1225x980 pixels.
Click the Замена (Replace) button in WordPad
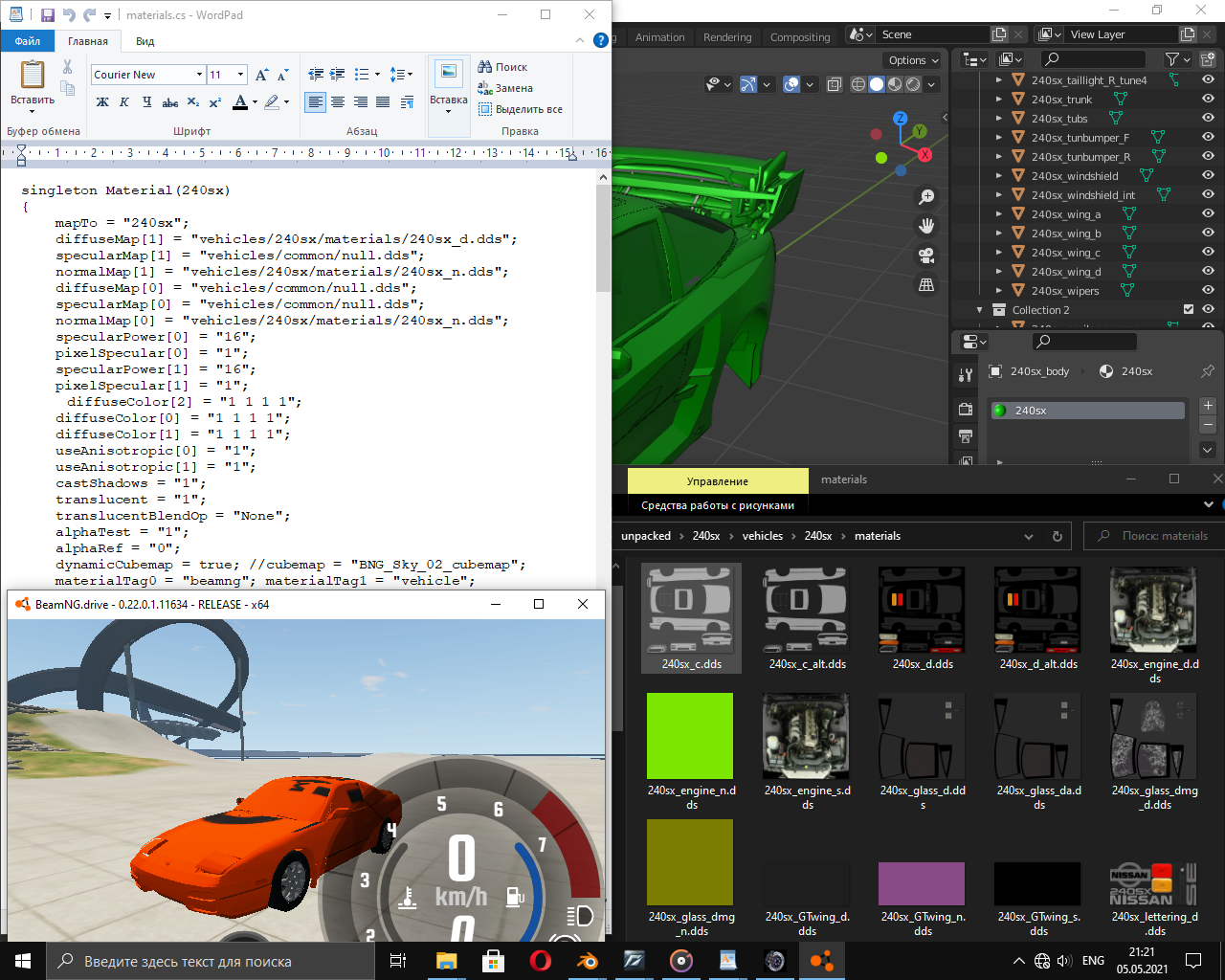point(505,88)
